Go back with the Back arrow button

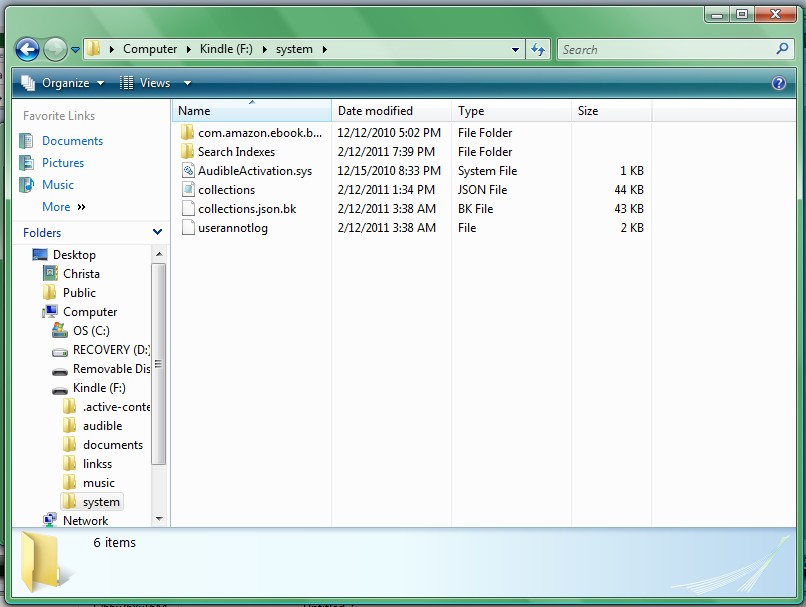click(x=27, y=50)
